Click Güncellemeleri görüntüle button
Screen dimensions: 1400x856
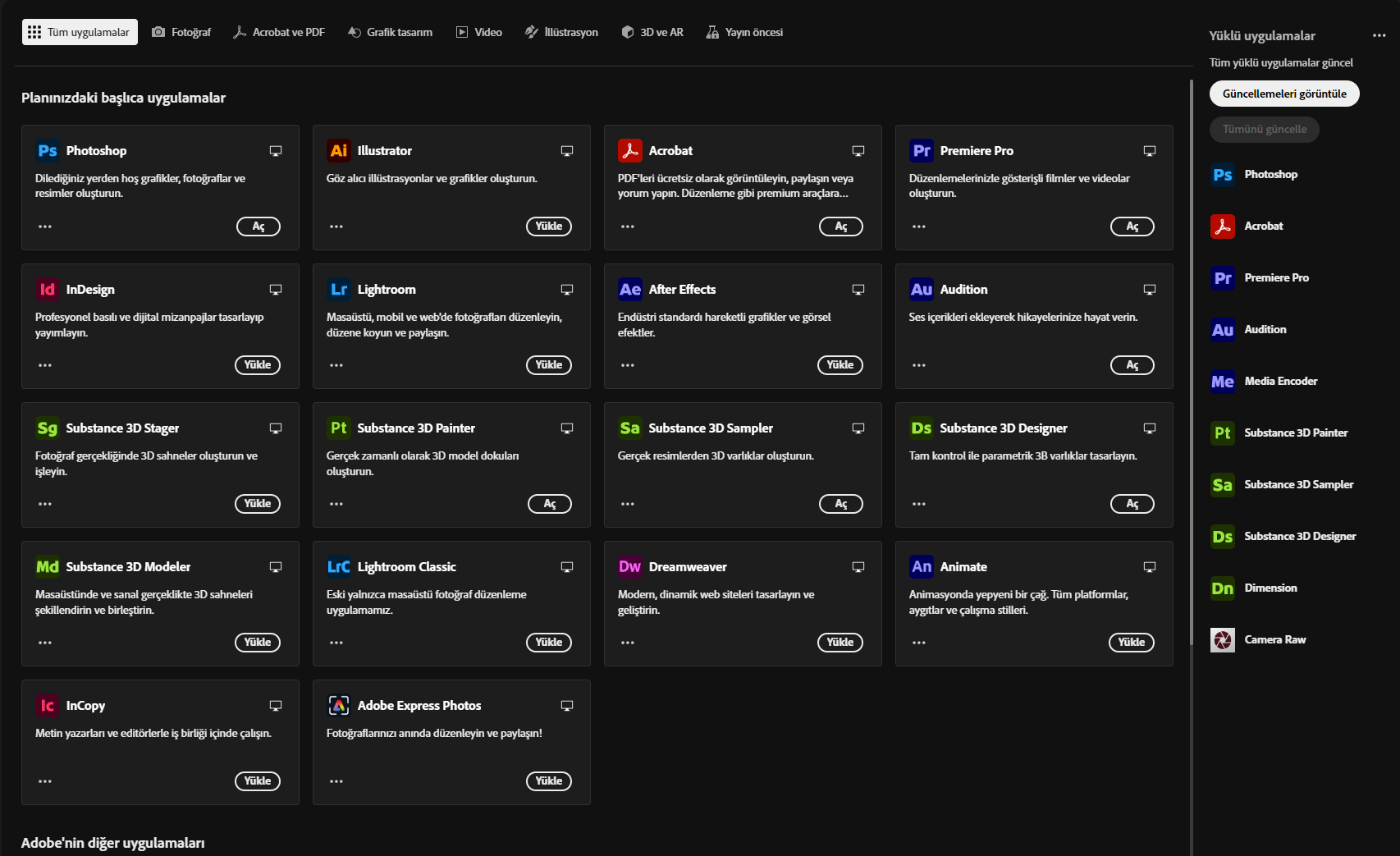pos(1284,94)
